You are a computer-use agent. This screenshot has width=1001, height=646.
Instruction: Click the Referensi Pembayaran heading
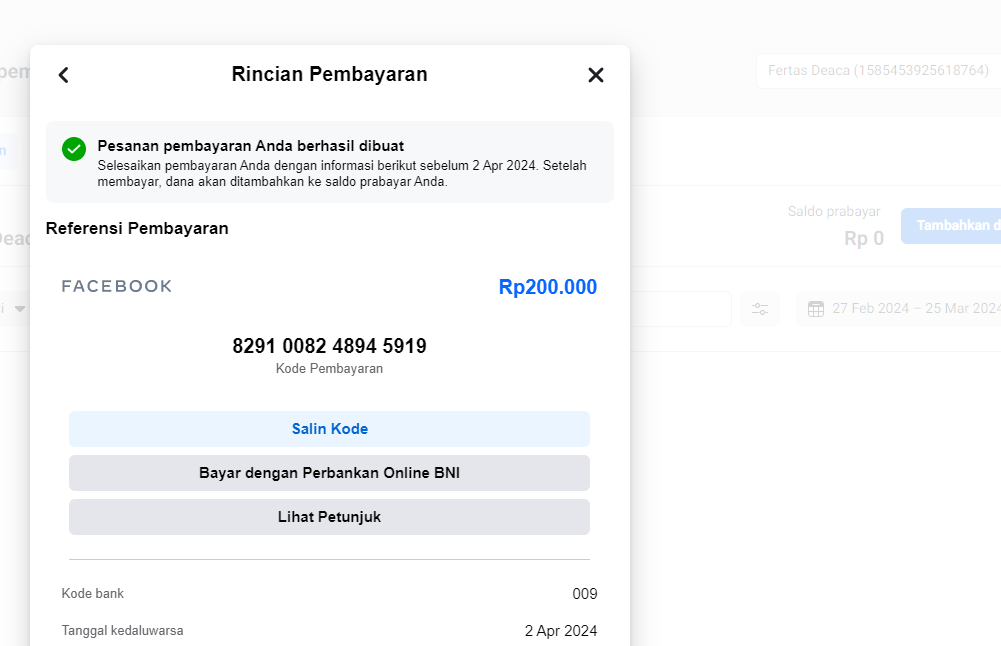pos(137,229)
